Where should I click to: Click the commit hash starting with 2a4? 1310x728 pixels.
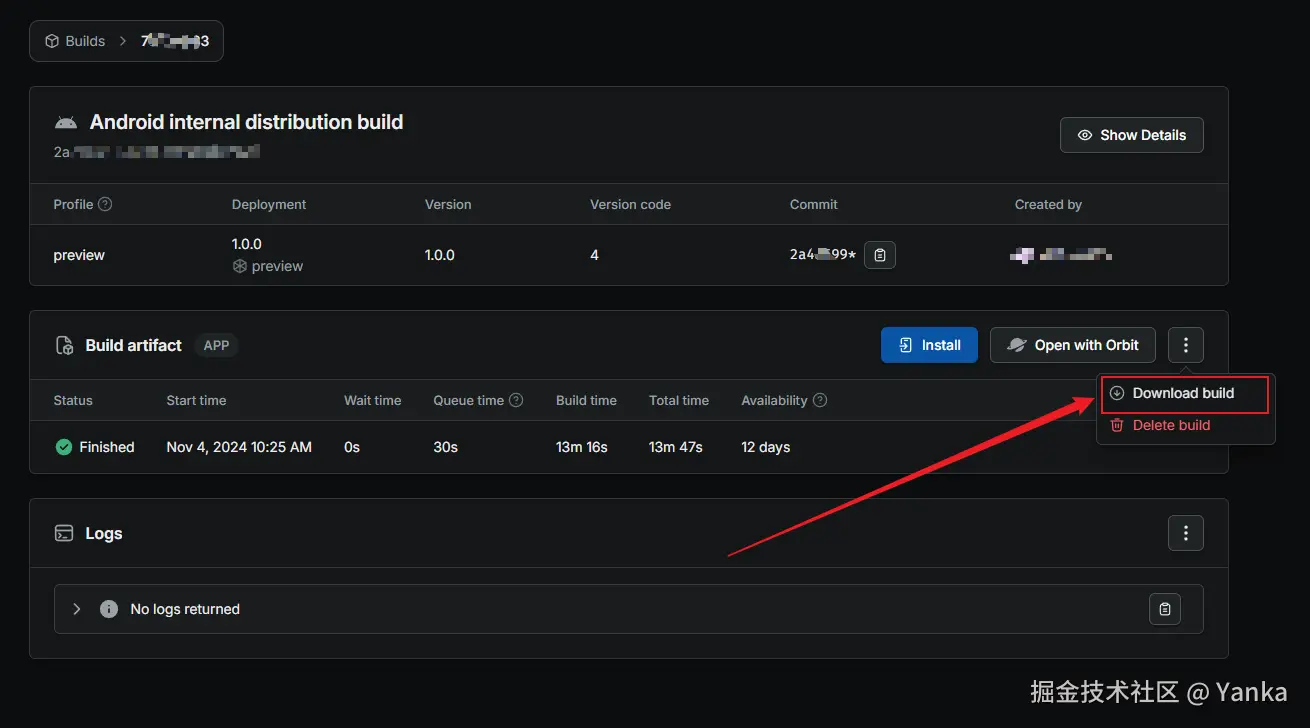click(823, 255)
